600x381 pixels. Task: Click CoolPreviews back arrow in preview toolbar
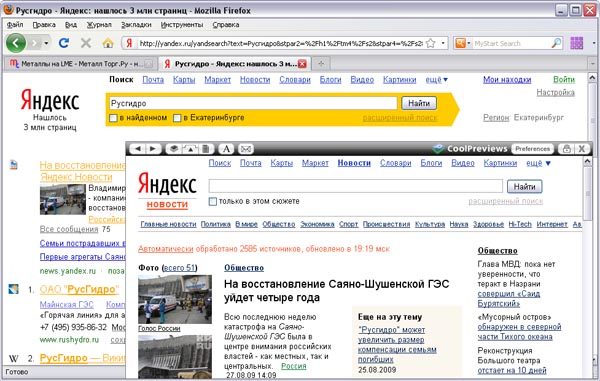(139, 149)
